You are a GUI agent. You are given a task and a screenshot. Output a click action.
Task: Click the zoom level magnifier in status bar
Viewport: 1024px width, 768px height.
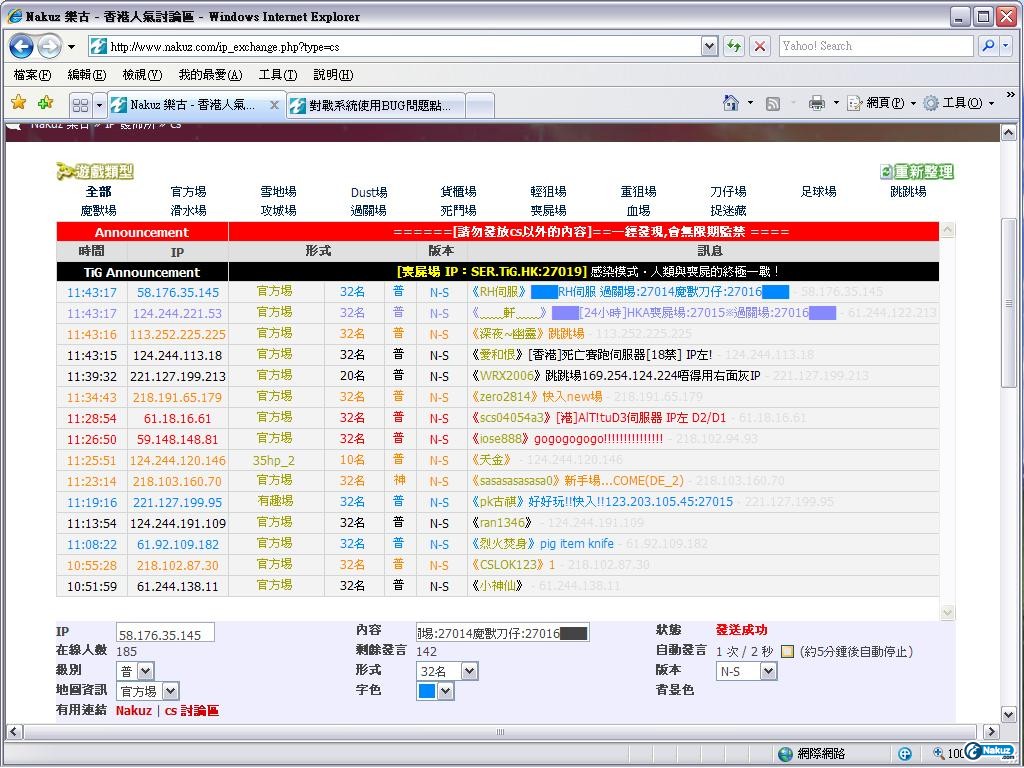pos(938,754)
